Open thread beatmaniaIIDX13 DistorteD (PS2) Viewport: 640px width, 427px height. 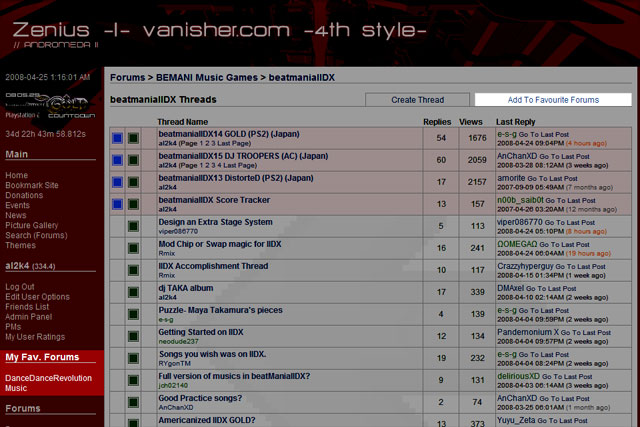coord(236,178)
